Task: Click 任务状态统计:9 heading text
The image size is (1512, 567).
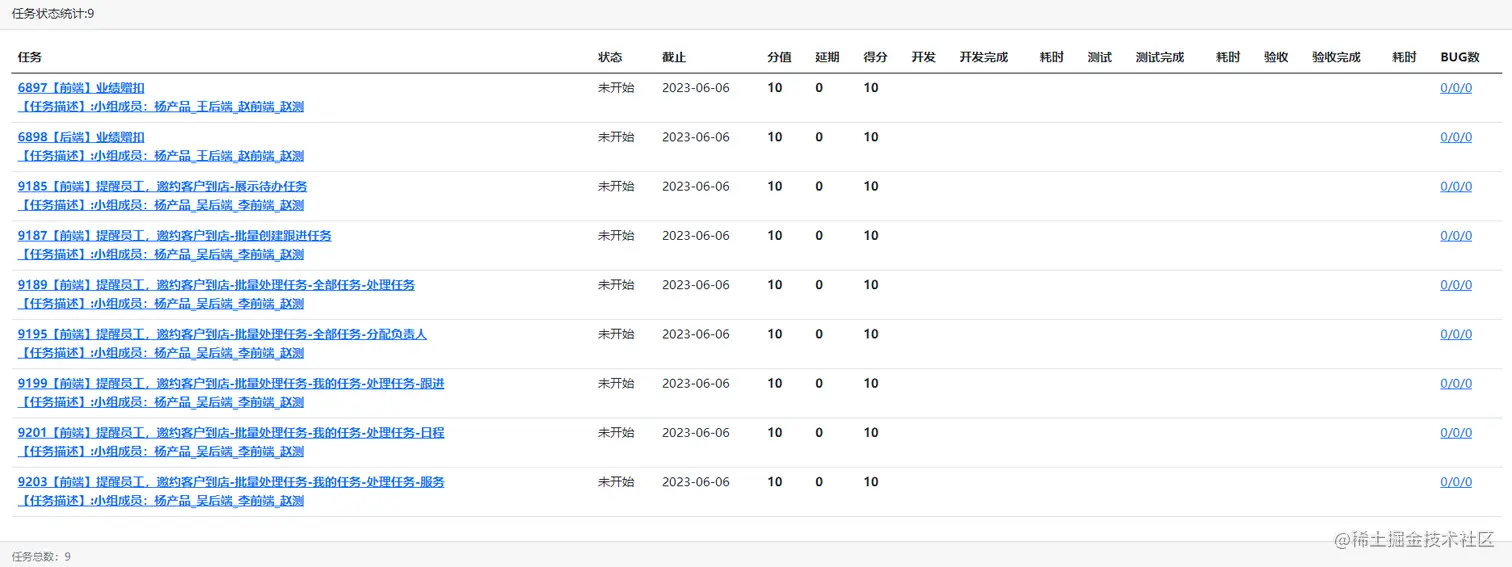Action: 53,14
